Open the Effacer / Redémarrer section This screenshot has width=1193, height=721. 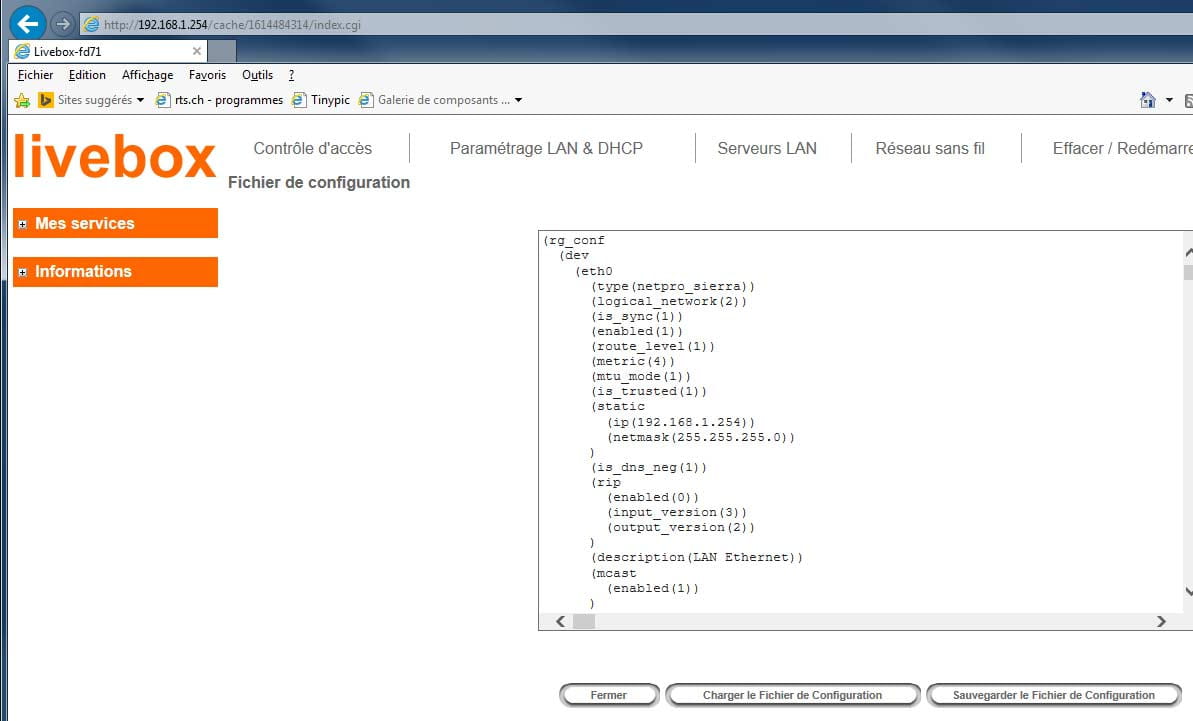click(x=1122, y=148)
